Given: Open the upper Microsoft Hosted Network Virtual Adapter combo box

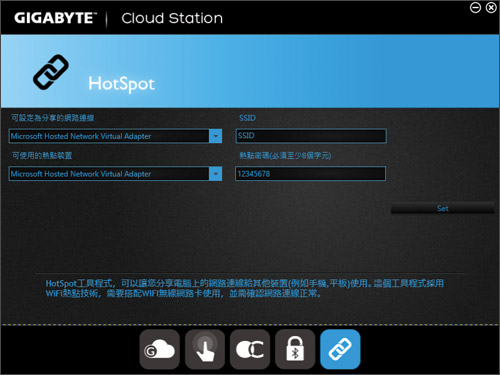Looking at the screenshot, I should click(115, 136).
